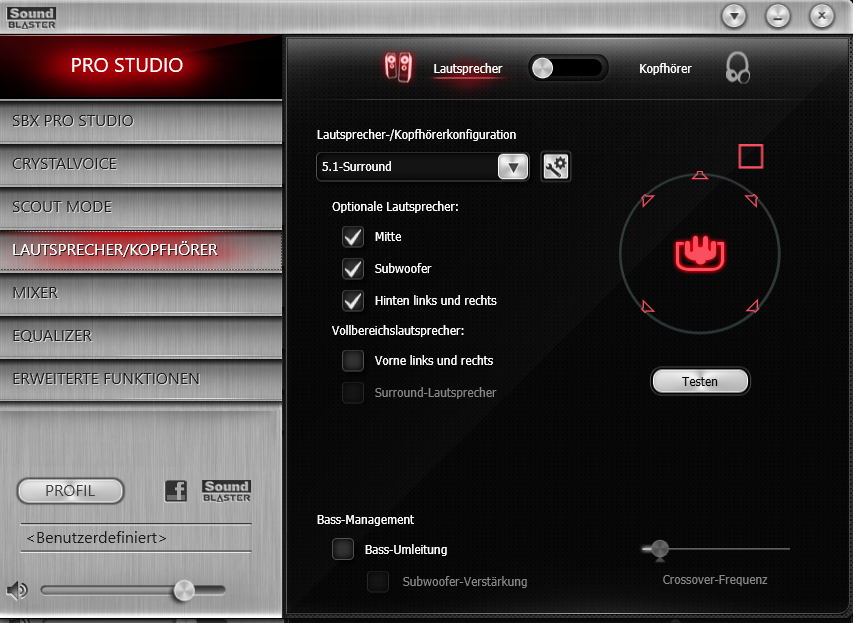The image size is (853, 623).
Task: Click the 'Bass-Management' heading
Action: tap(365, 520)
